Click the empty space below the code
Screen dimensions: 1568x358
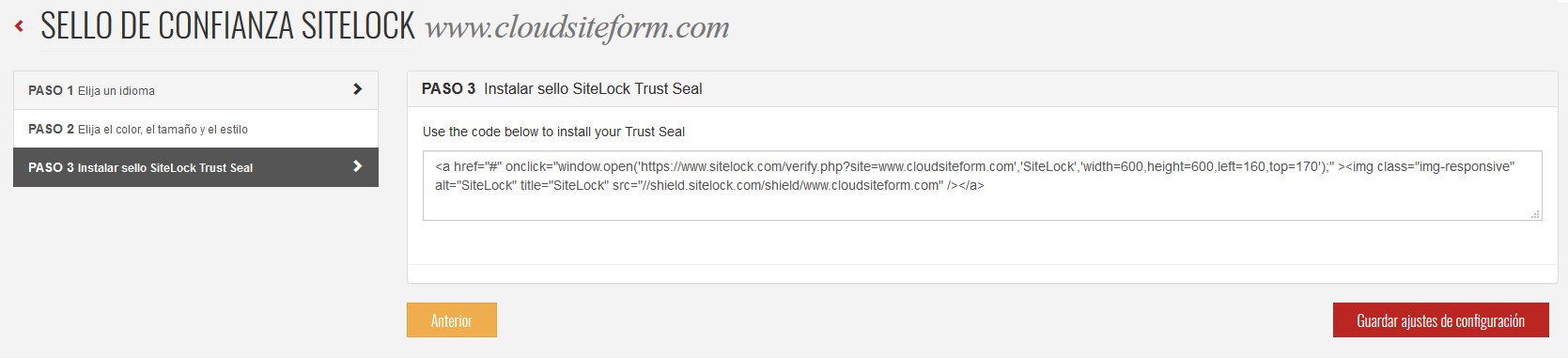coord(982,244)
